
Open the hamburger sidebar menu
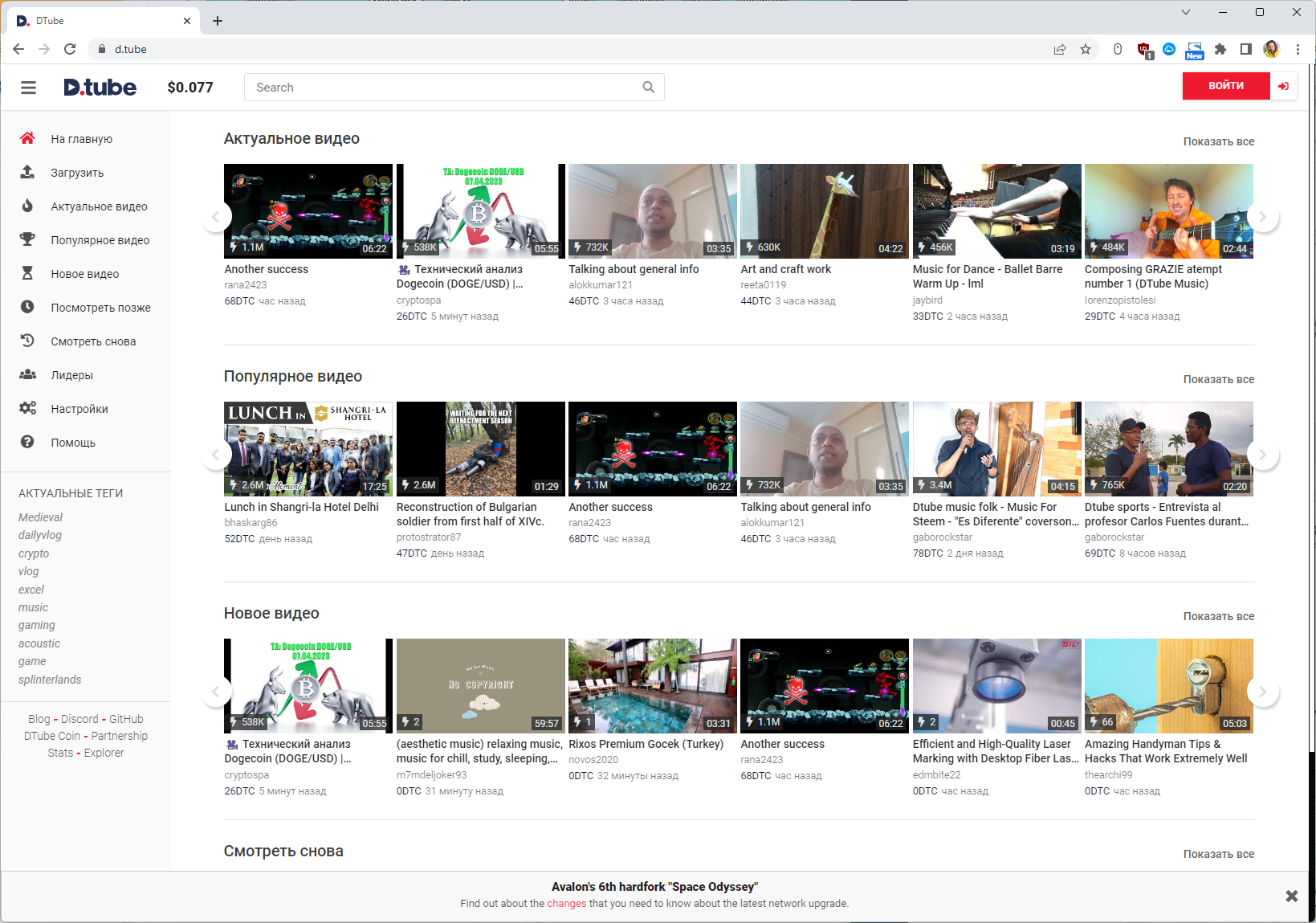point(28,88)
